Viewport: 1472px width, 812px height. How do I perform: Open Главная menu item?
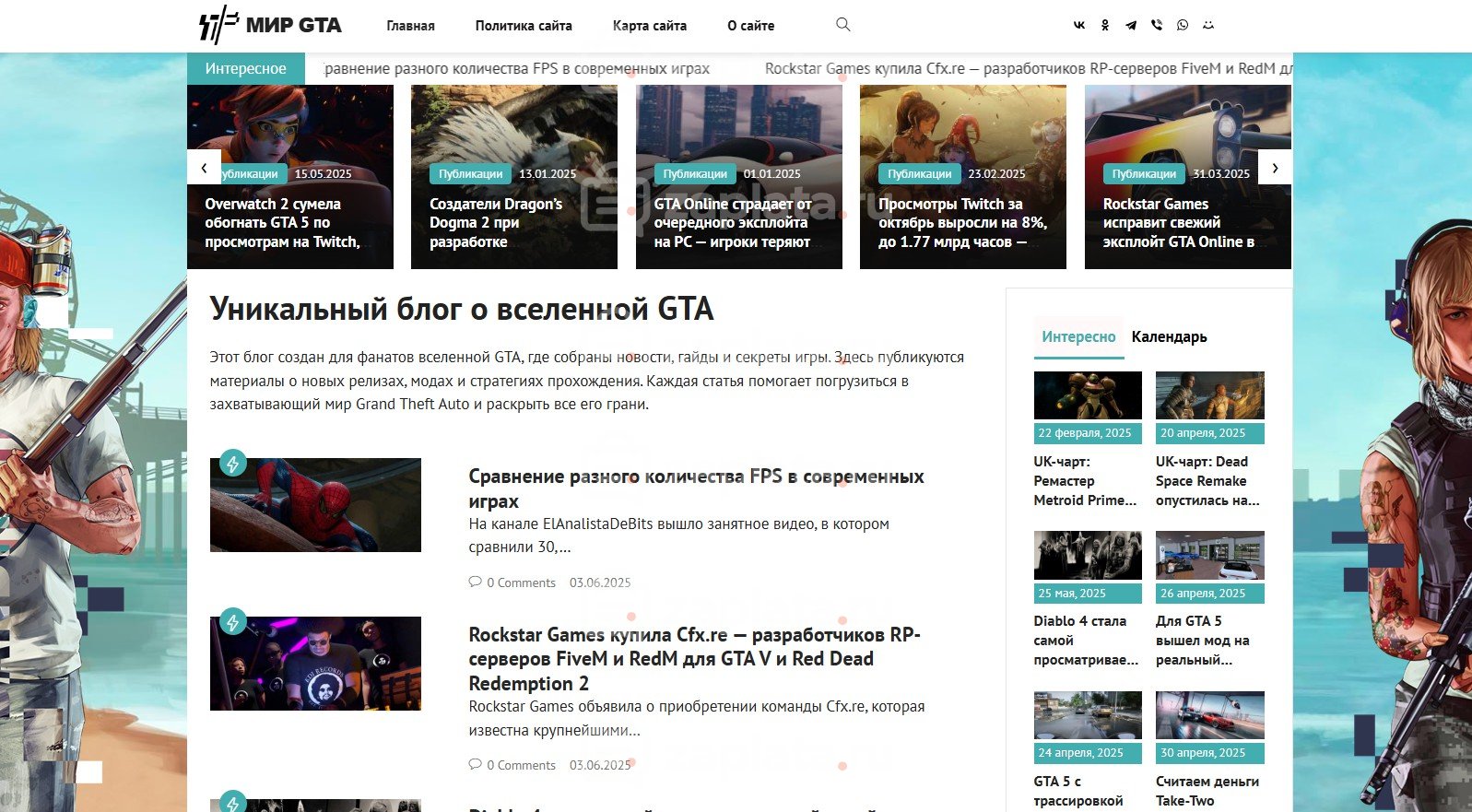click(x=410, y=26)
